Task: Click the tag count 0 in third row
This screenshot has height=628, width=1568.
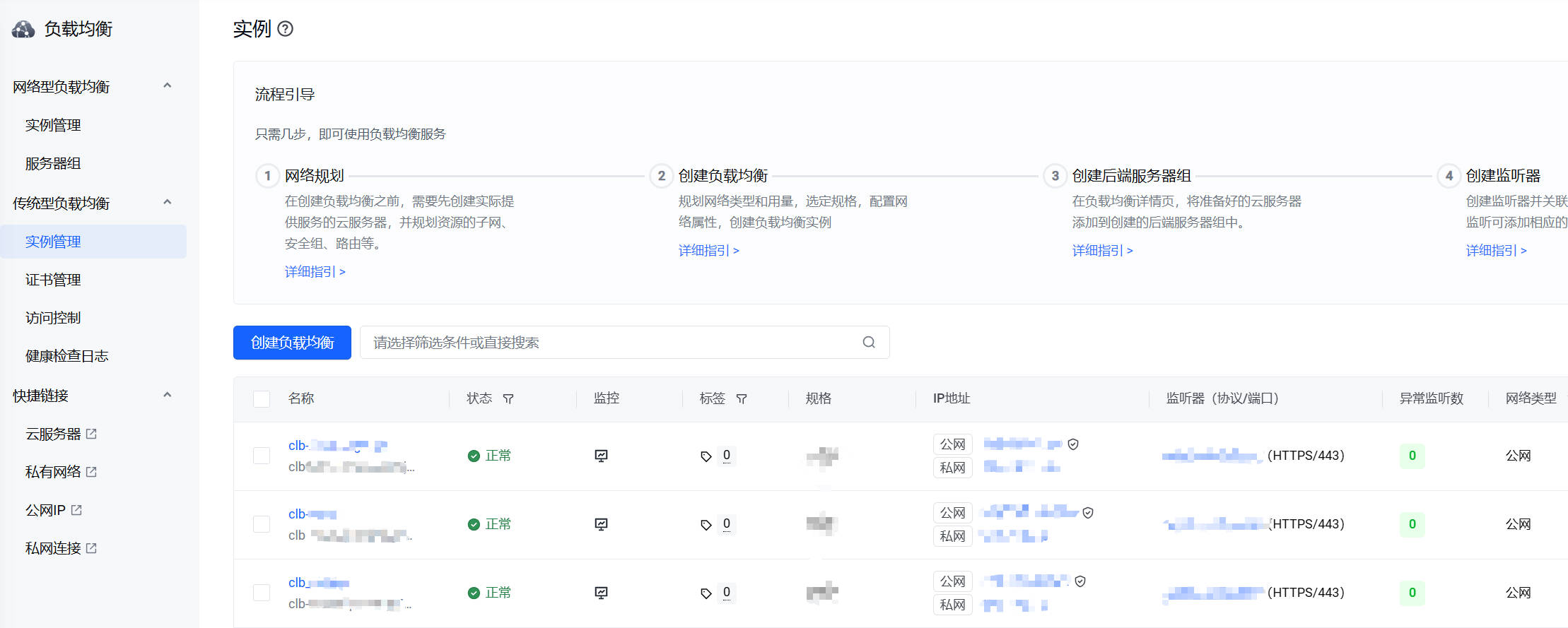Action: (727, 593)
